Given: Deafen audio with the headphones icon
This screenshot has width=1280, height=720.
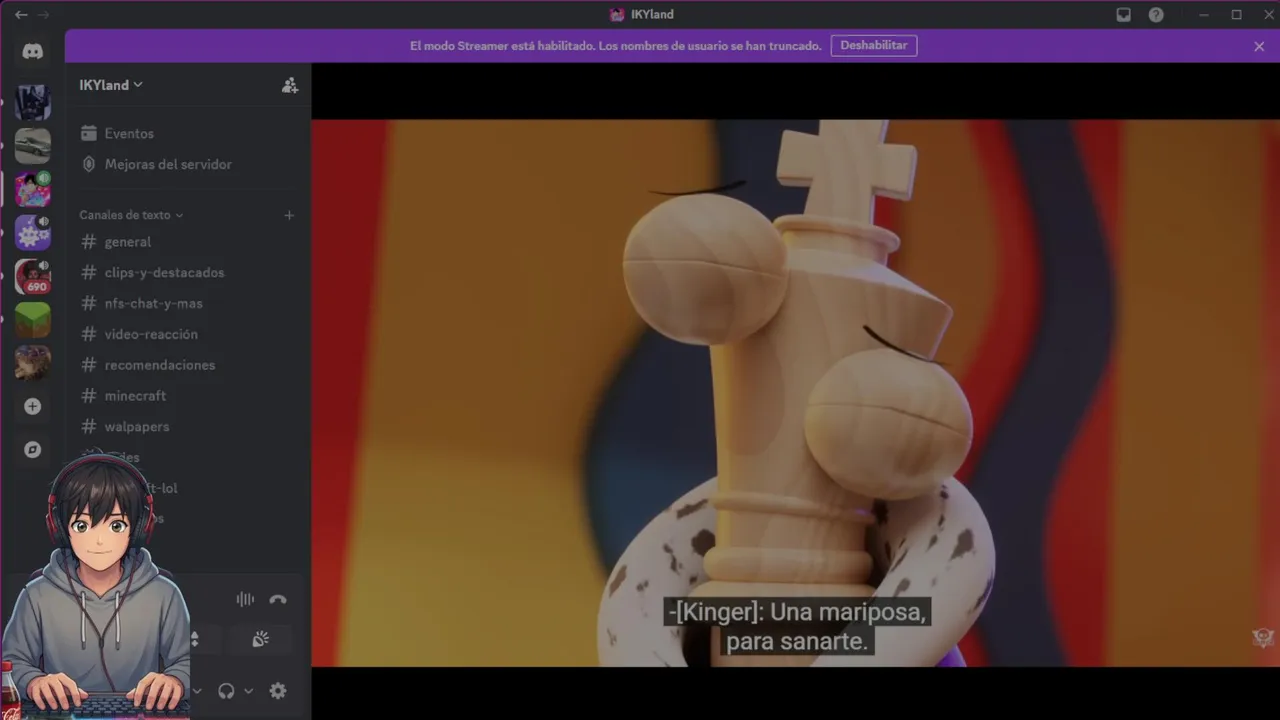Looking at the screenshot, I should [x=226, y=691].
